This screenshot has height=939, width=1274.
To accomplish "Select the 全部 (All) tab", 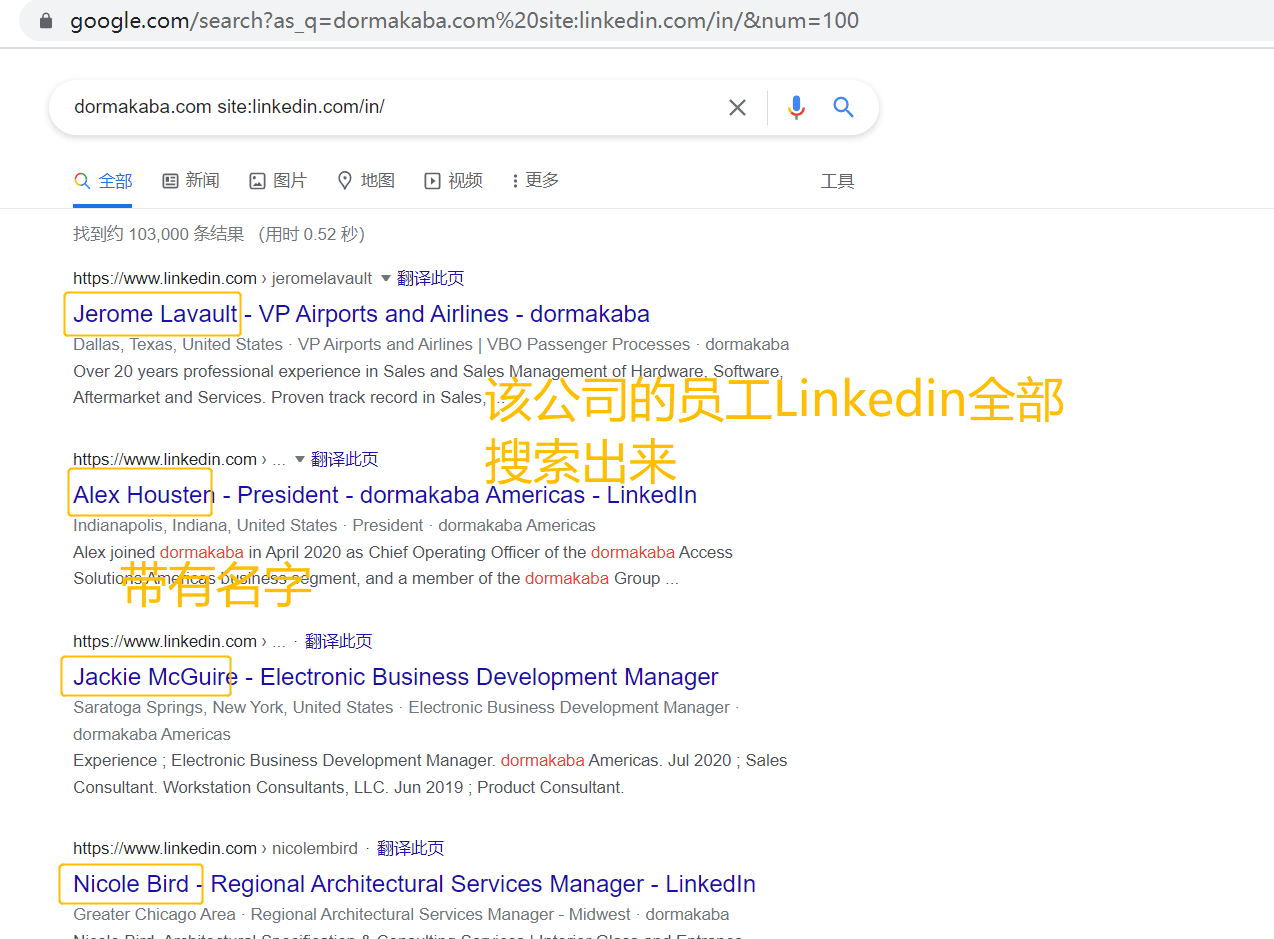I will point(103,181).
